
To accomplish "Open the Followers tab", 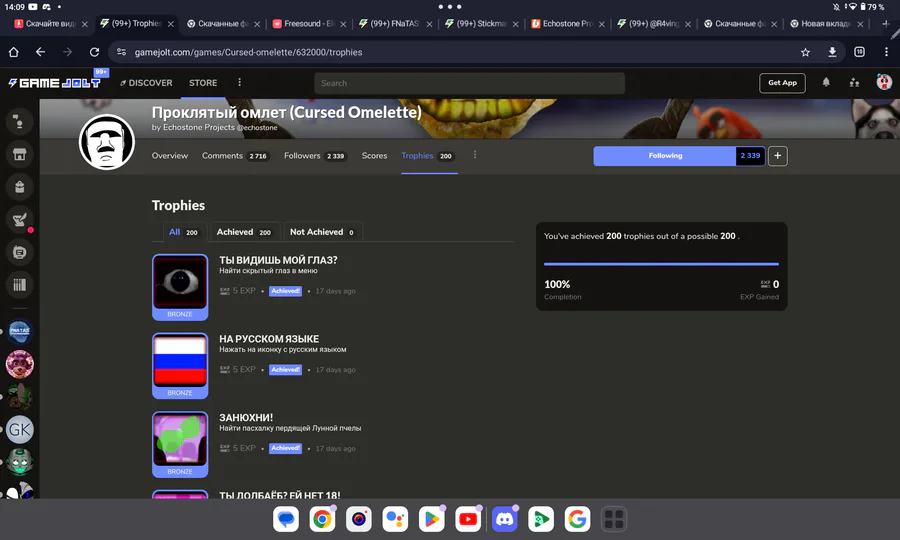I will (315, 156).
